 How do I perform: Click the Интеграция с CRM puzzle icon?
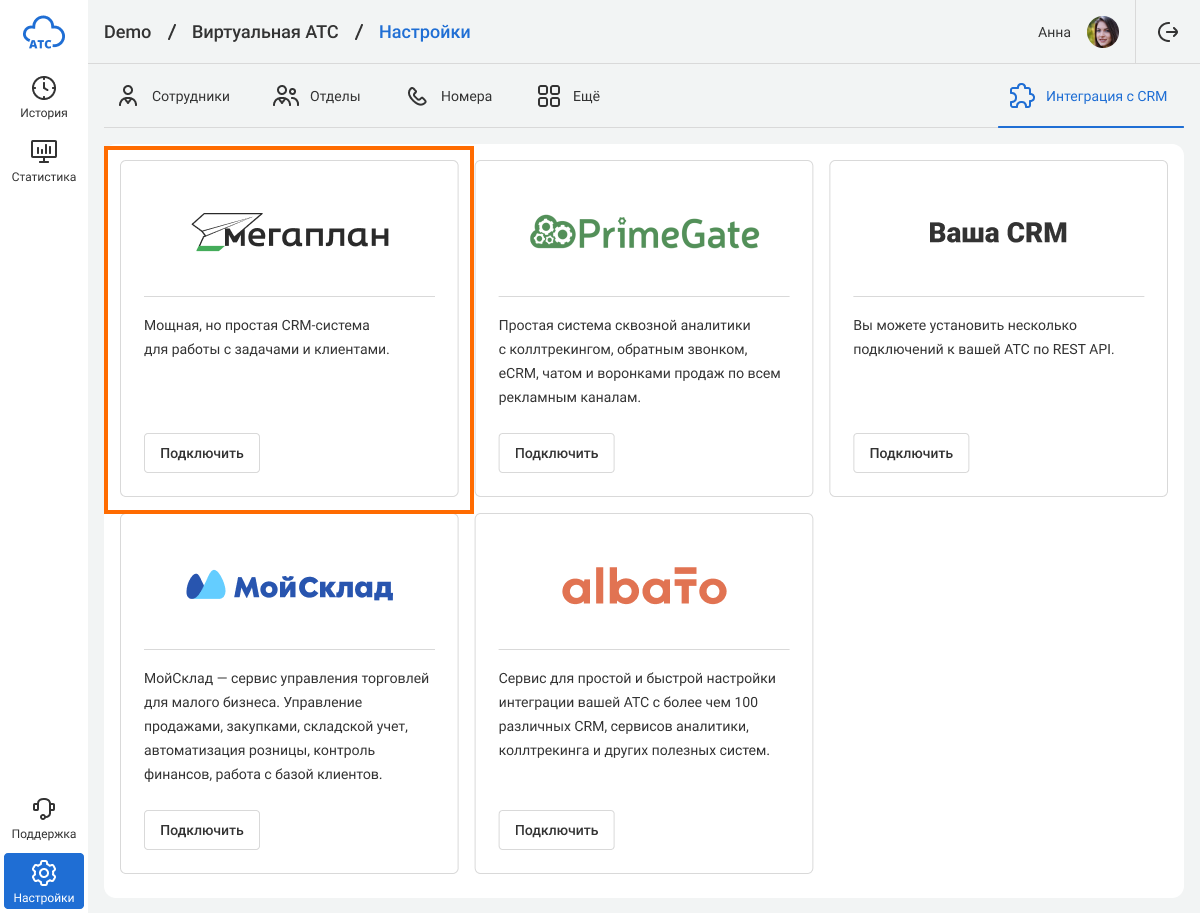point(1021,96)
